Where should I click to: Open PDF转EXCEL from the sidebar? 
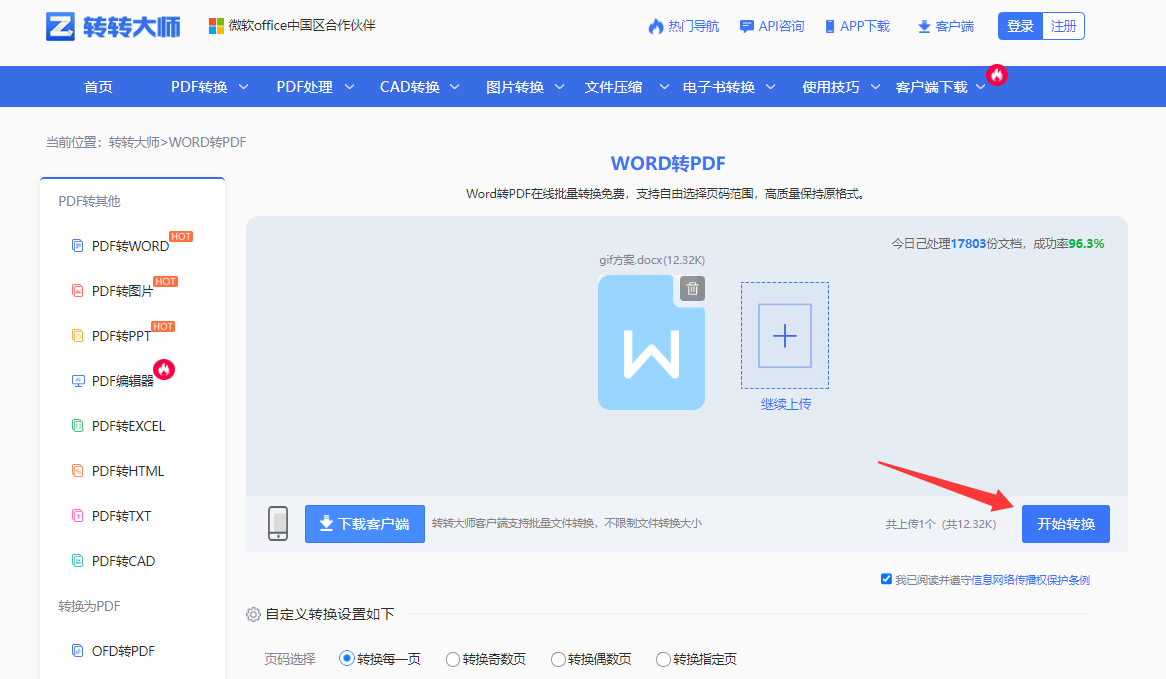(x=128, y=426)
